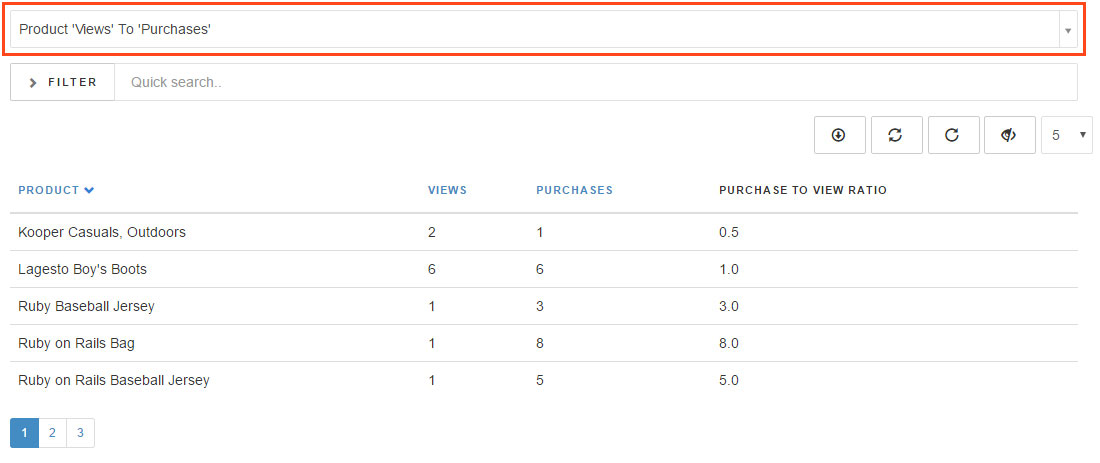Select the Ruby Baseball Jersey product cell
This screenshot has height=463, width=1100.
point(86,307)
